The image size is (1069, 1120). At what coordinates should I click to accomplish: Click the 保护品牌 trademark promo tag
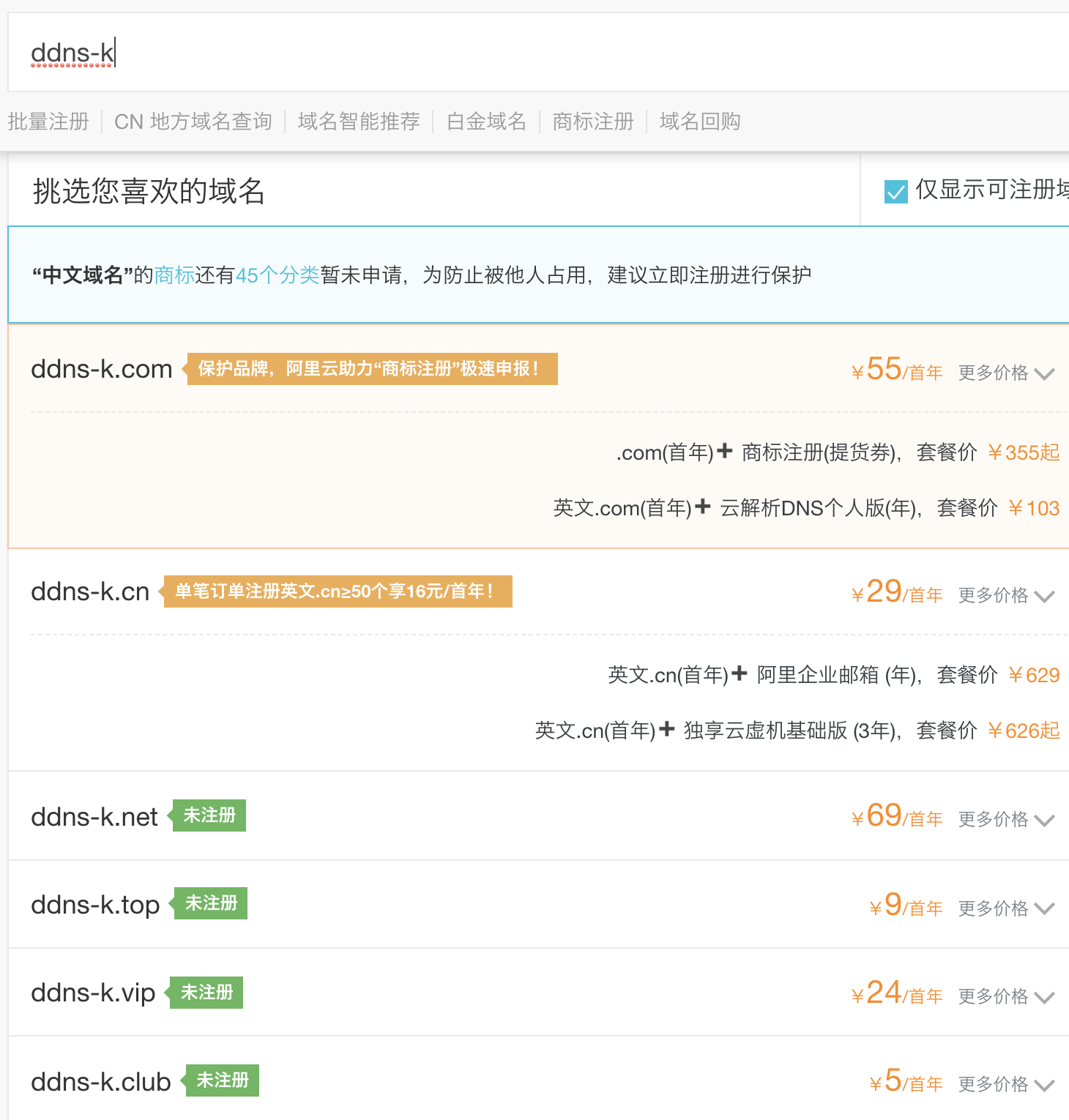point(370,369)
